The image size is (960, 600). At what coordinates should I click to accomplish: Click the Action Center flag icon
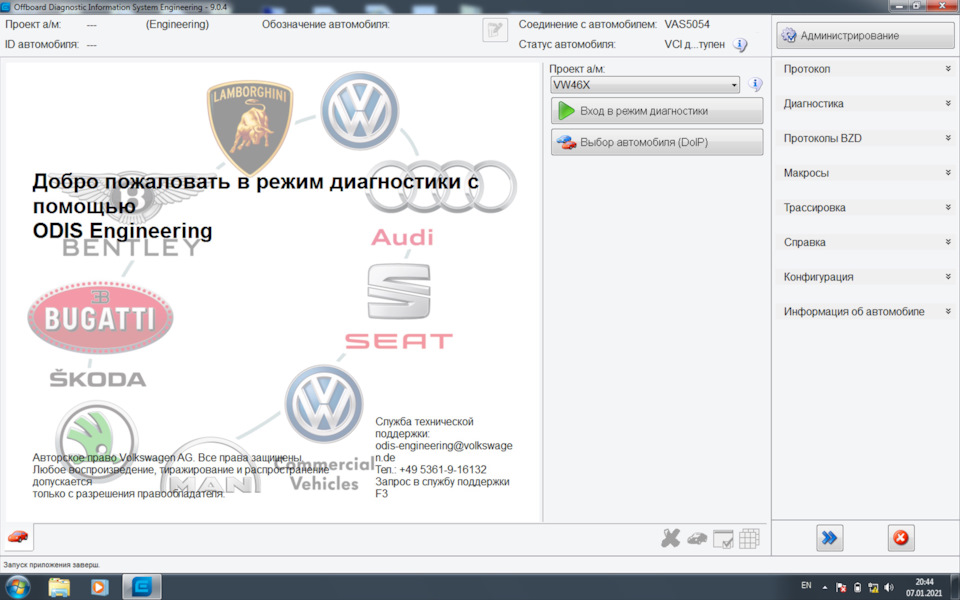pyautogui.click(x=841, y=587)
